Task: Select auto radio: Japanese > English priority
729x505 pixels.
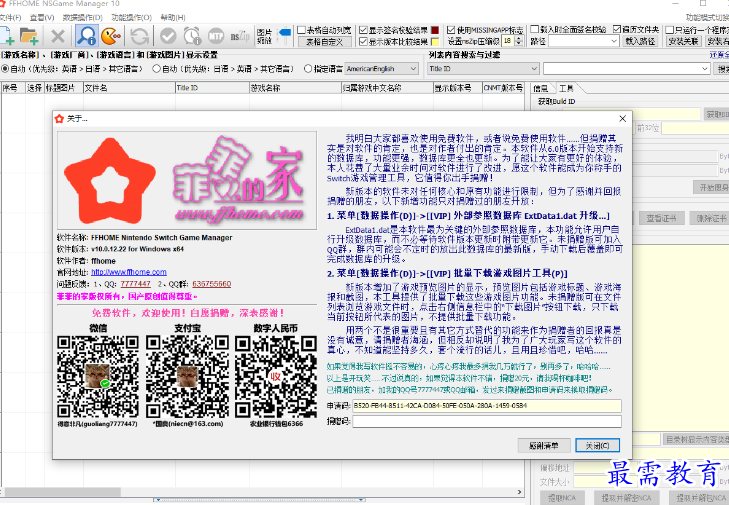Action: point(157,69)
